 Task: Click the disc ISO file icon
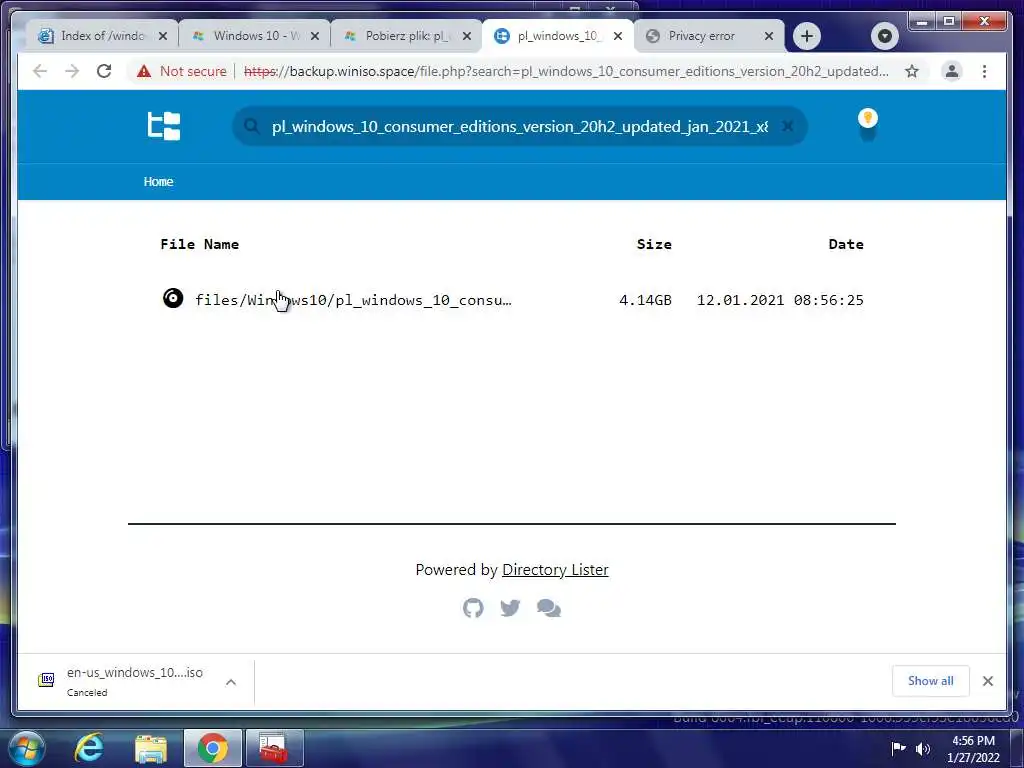[173, 298]
